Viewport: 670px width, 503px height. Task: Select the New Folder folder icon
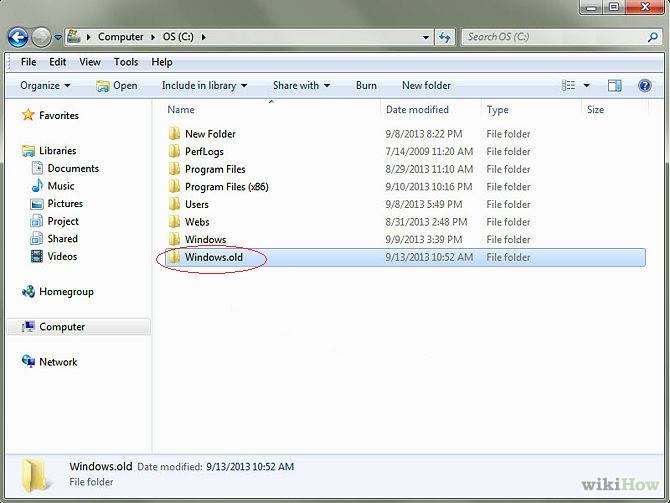(174, 134)
